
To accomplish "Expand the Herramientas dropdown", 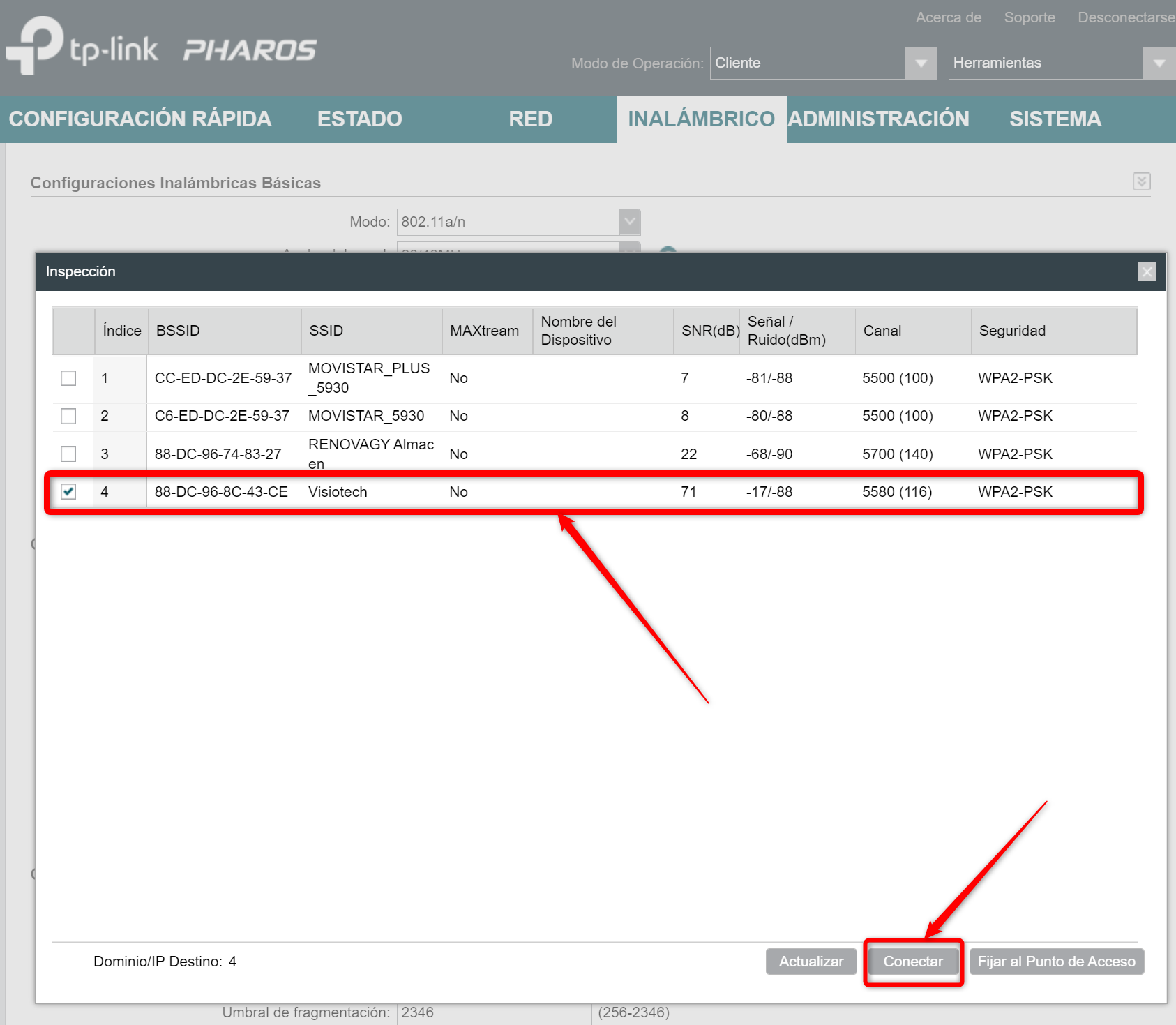I will click(x=1159, y=63).
